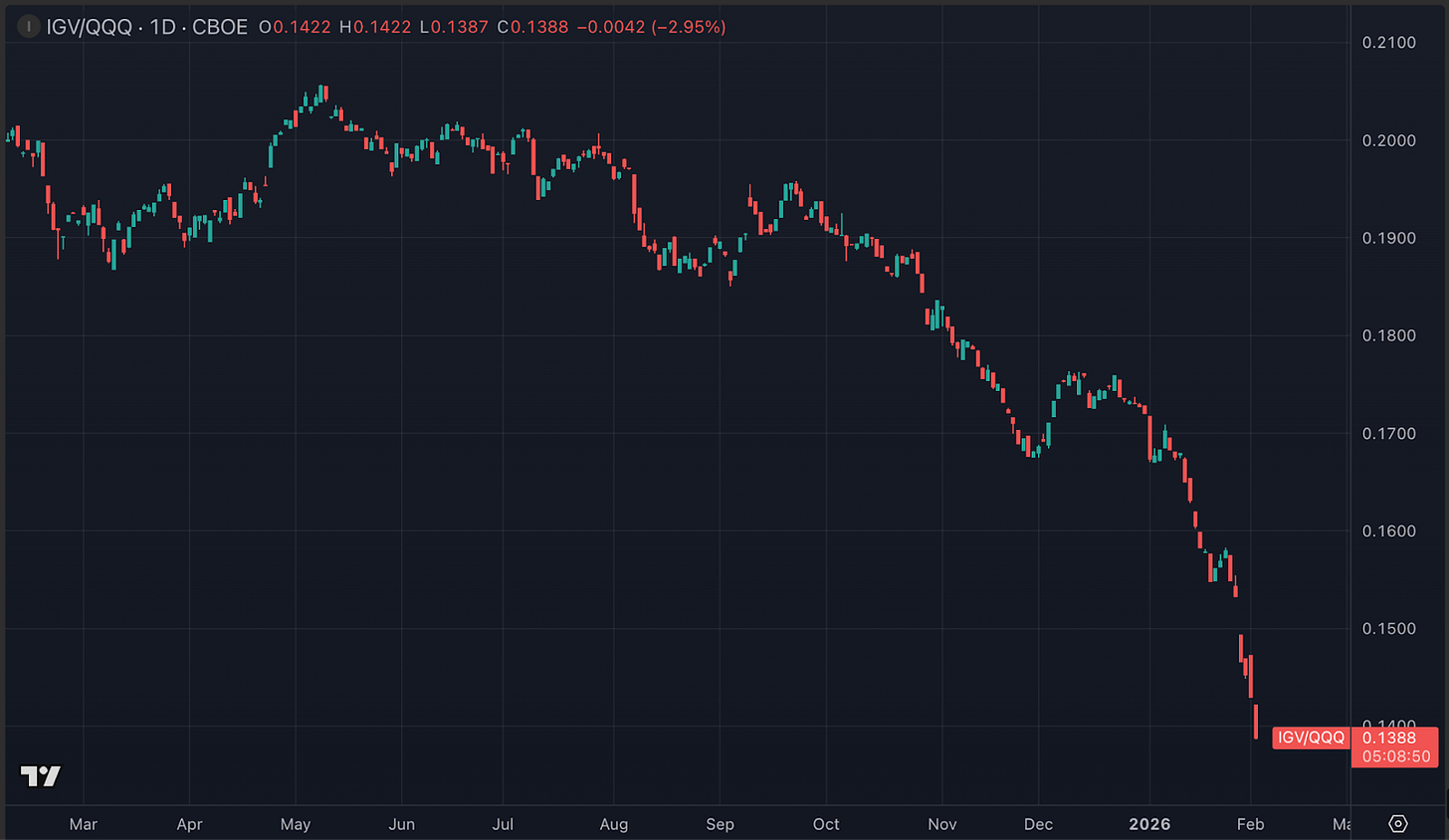Click the Apr label on time axis
The width and height of the screenshot is (1449, 840).
point(189,824)
